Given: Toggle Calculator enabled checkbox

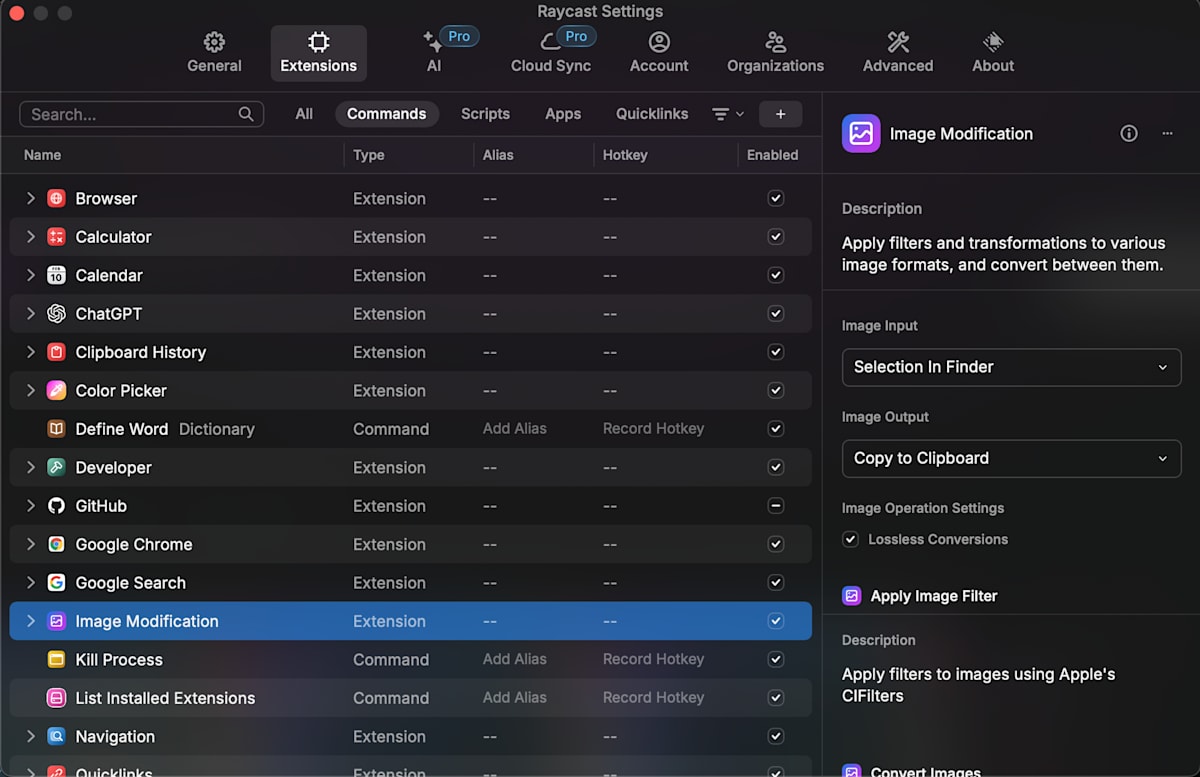Looking at the screenshot, I should pos(775,237).
